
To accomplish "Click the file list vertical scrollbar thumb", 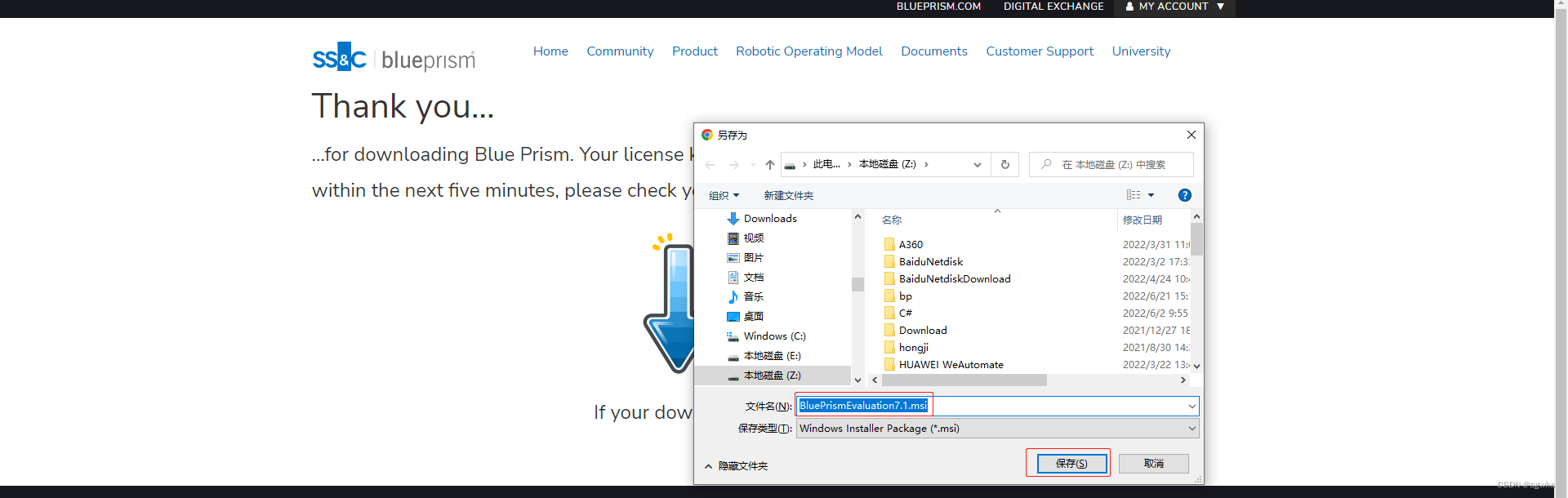I will coord(1196,239).
